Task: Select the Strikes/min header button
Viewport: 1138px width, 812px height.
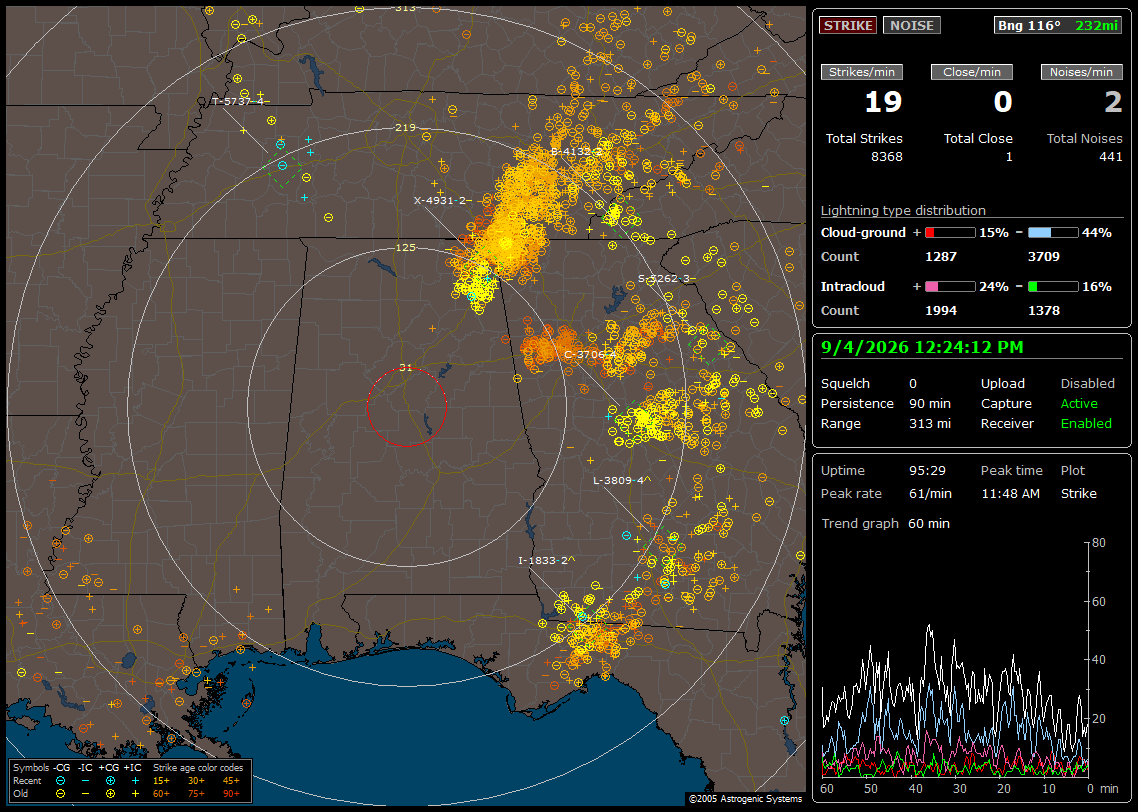Action: point(861,72)
